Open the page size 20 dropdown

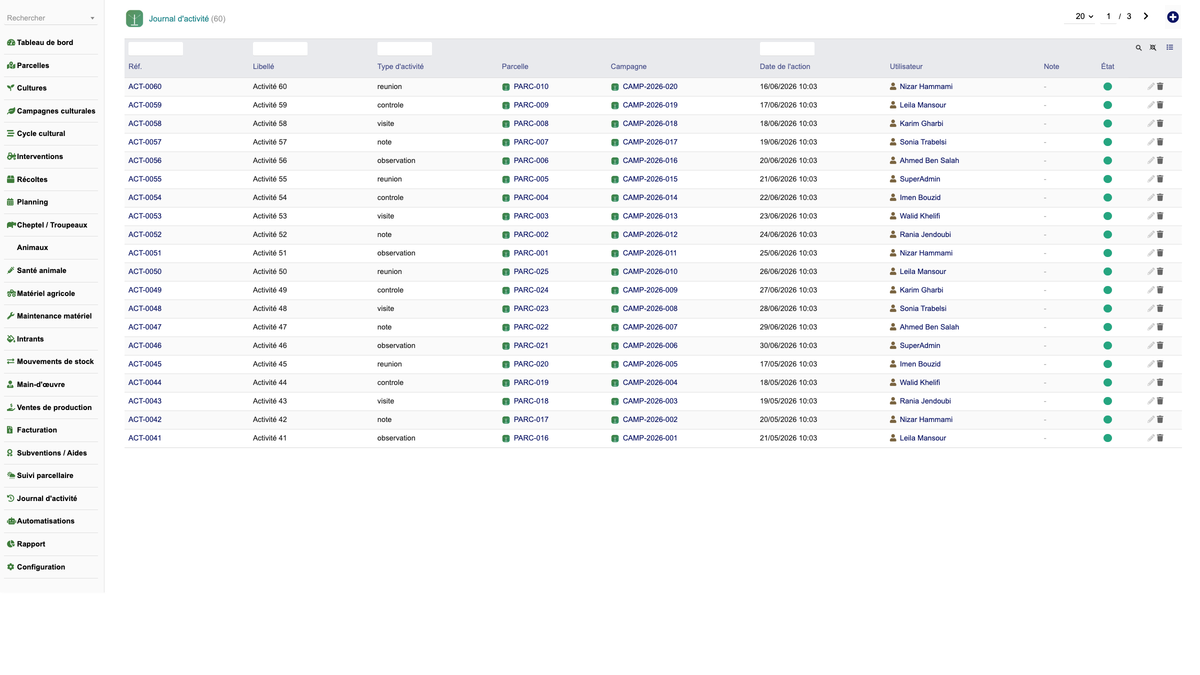click(1084, 17)
